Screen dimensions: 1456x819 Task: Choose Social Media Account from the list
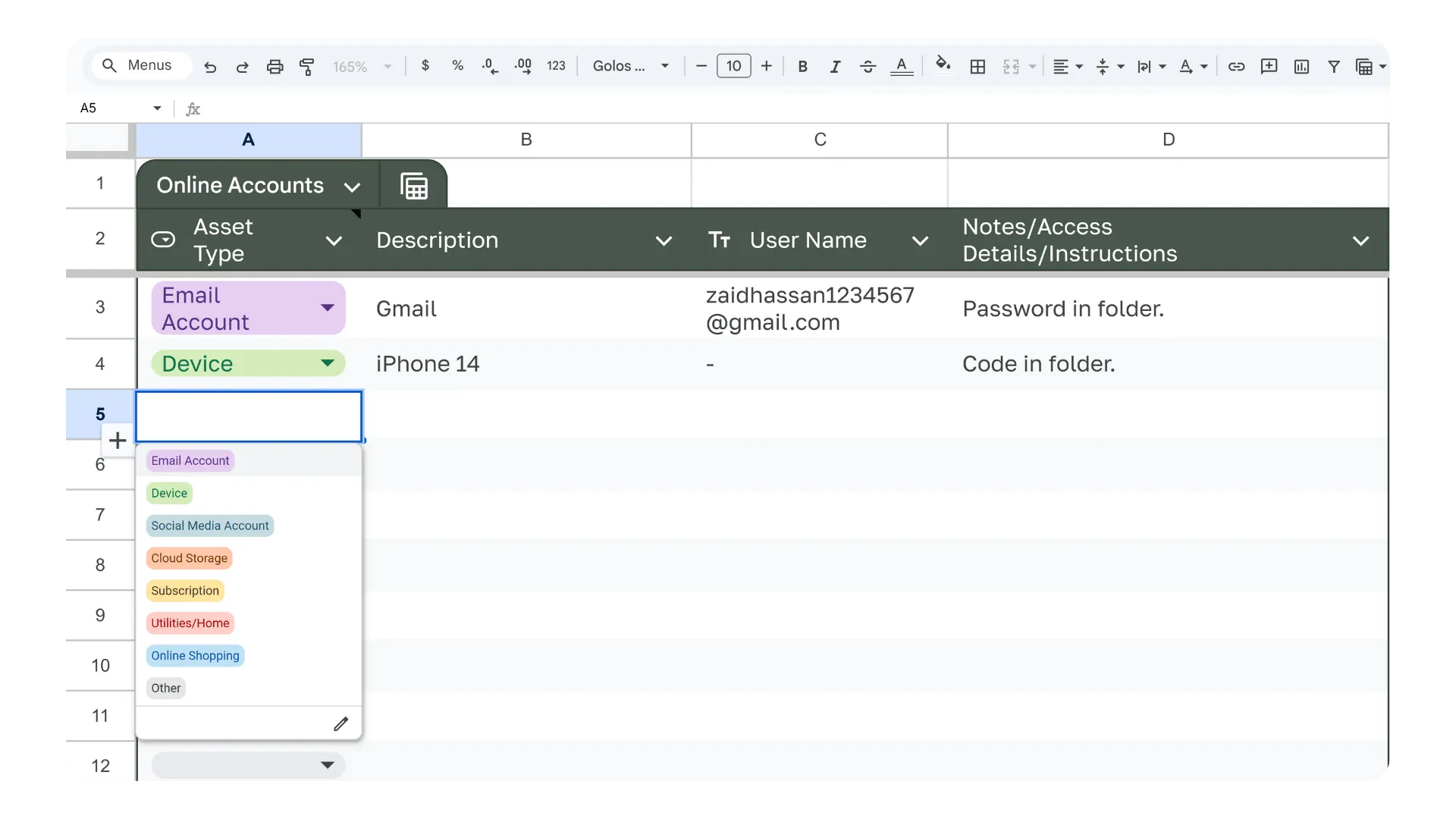click(210, 526)
